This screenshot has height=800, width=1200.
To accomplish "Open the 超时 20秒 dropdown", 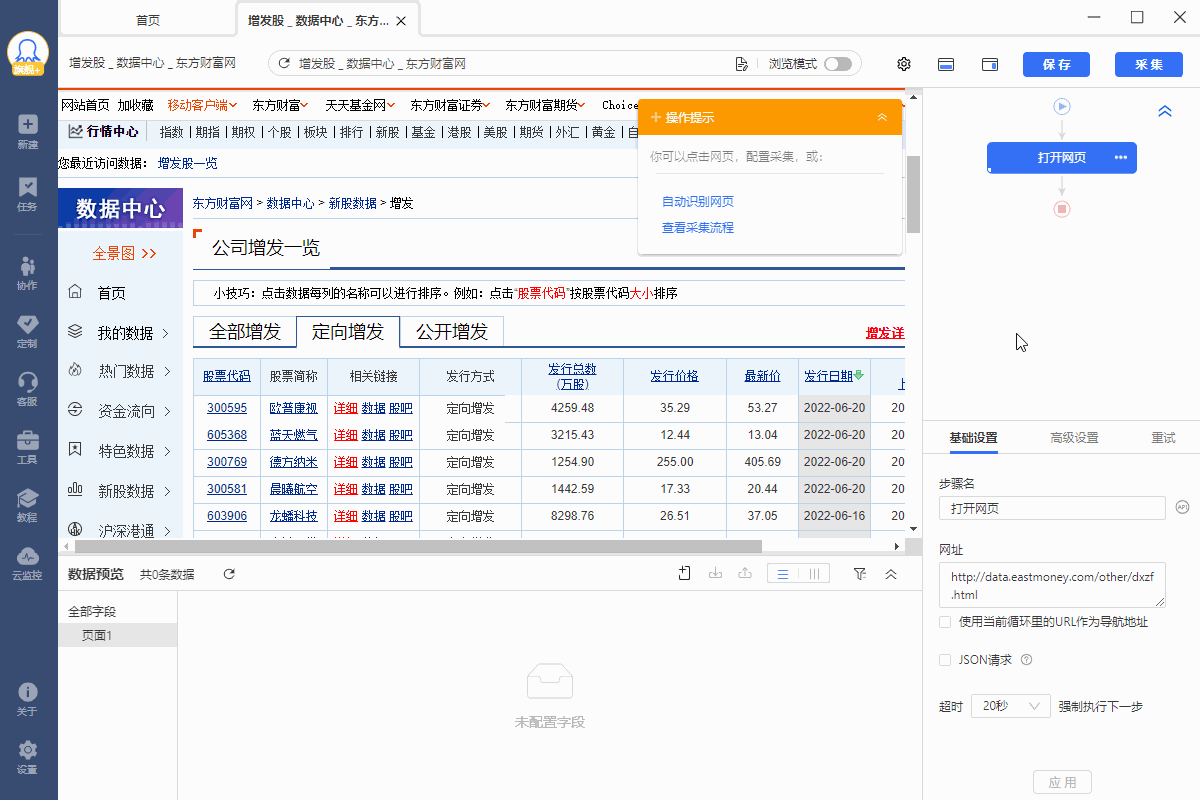I will tap(1010, 706).
